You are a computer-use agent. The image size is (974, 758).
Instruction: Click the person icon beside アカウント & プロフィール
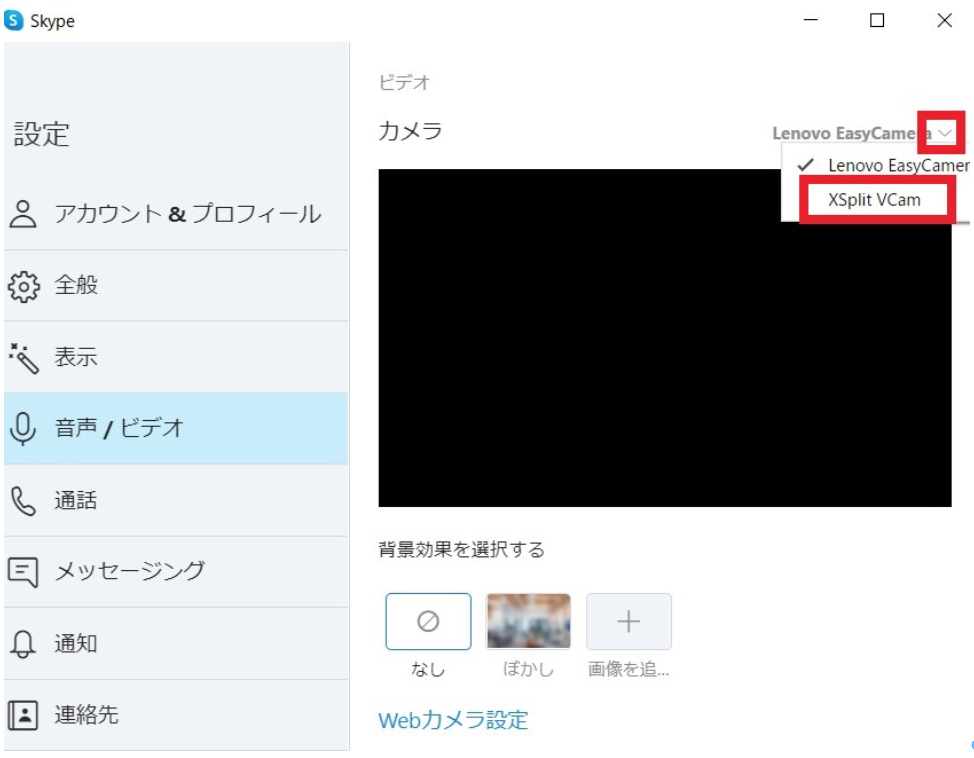coord(24,214)
